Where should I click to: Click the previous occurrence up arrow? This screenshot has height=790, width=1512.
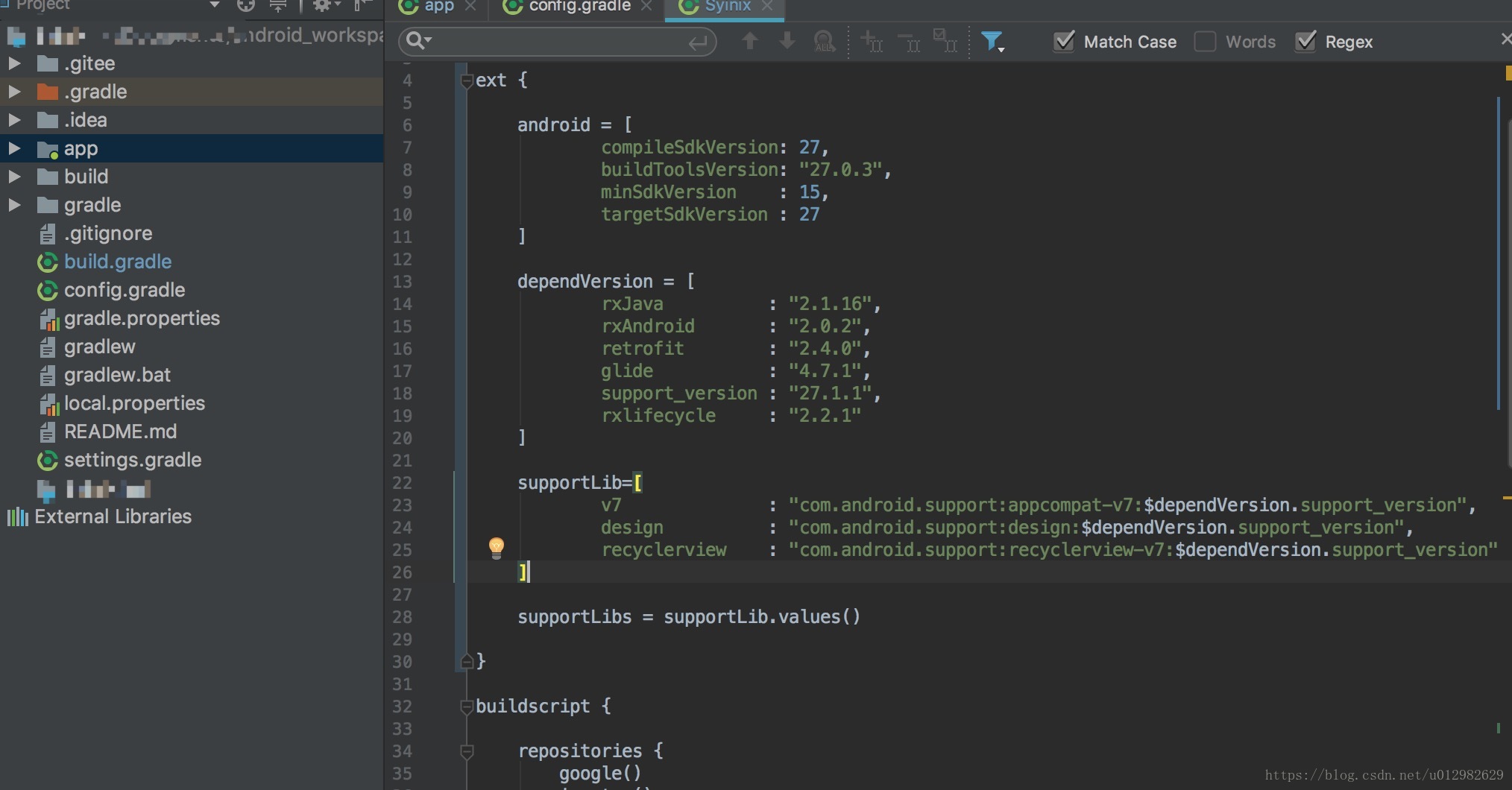pos(750,41)
